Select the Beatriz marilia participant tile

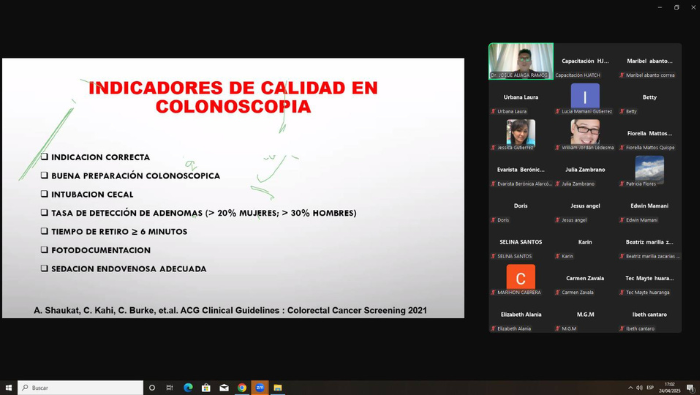(x=650, y=242)
